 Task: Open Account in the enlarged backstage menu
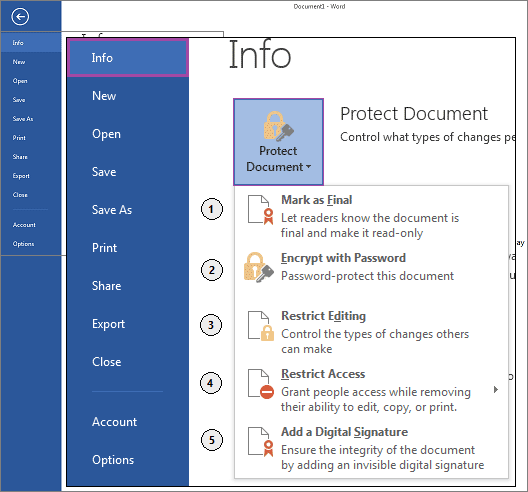pyautogui.click(x=114, y=422)
